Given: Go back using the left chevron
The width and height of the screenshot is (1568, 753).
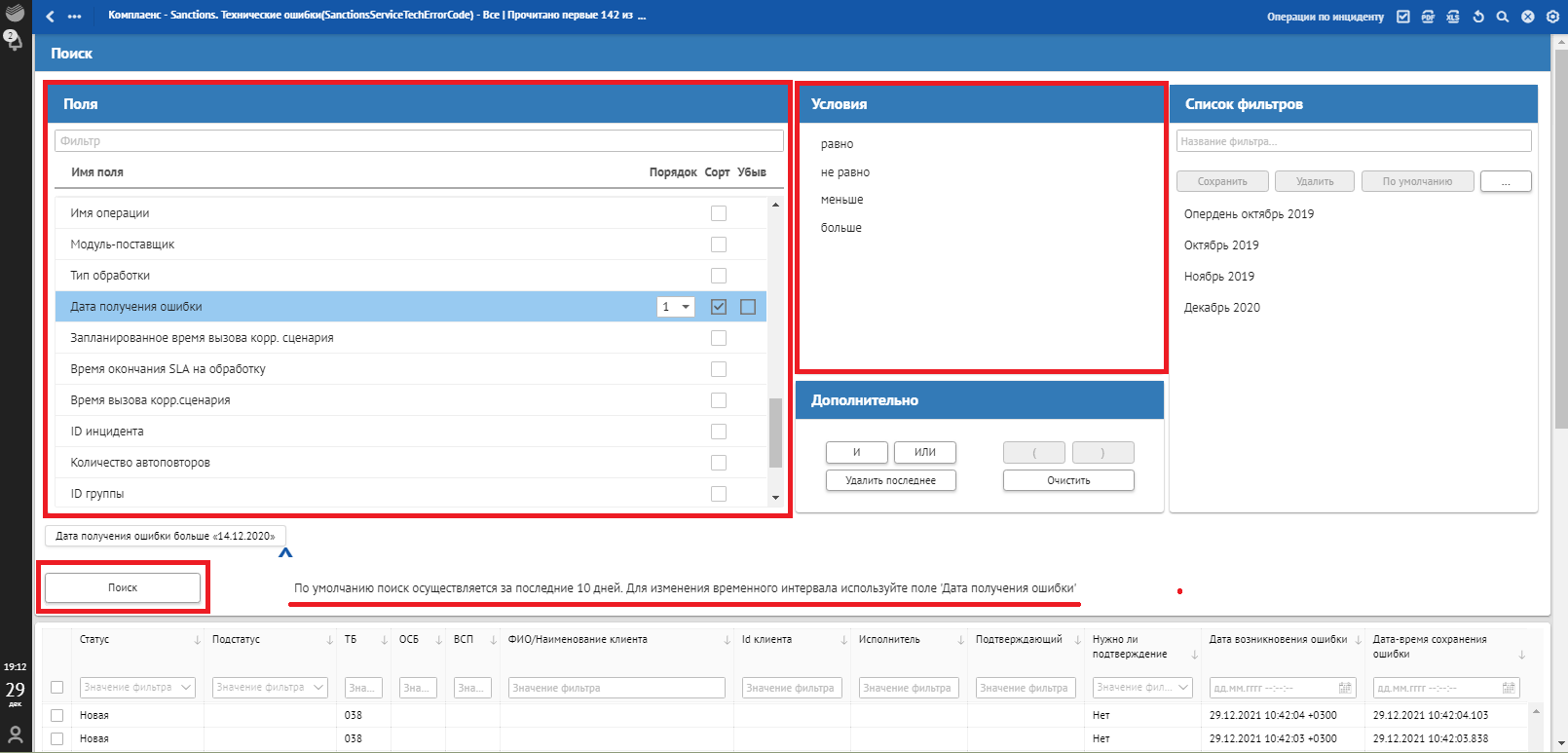Looking at the screenshot, I should click(51, 17).
